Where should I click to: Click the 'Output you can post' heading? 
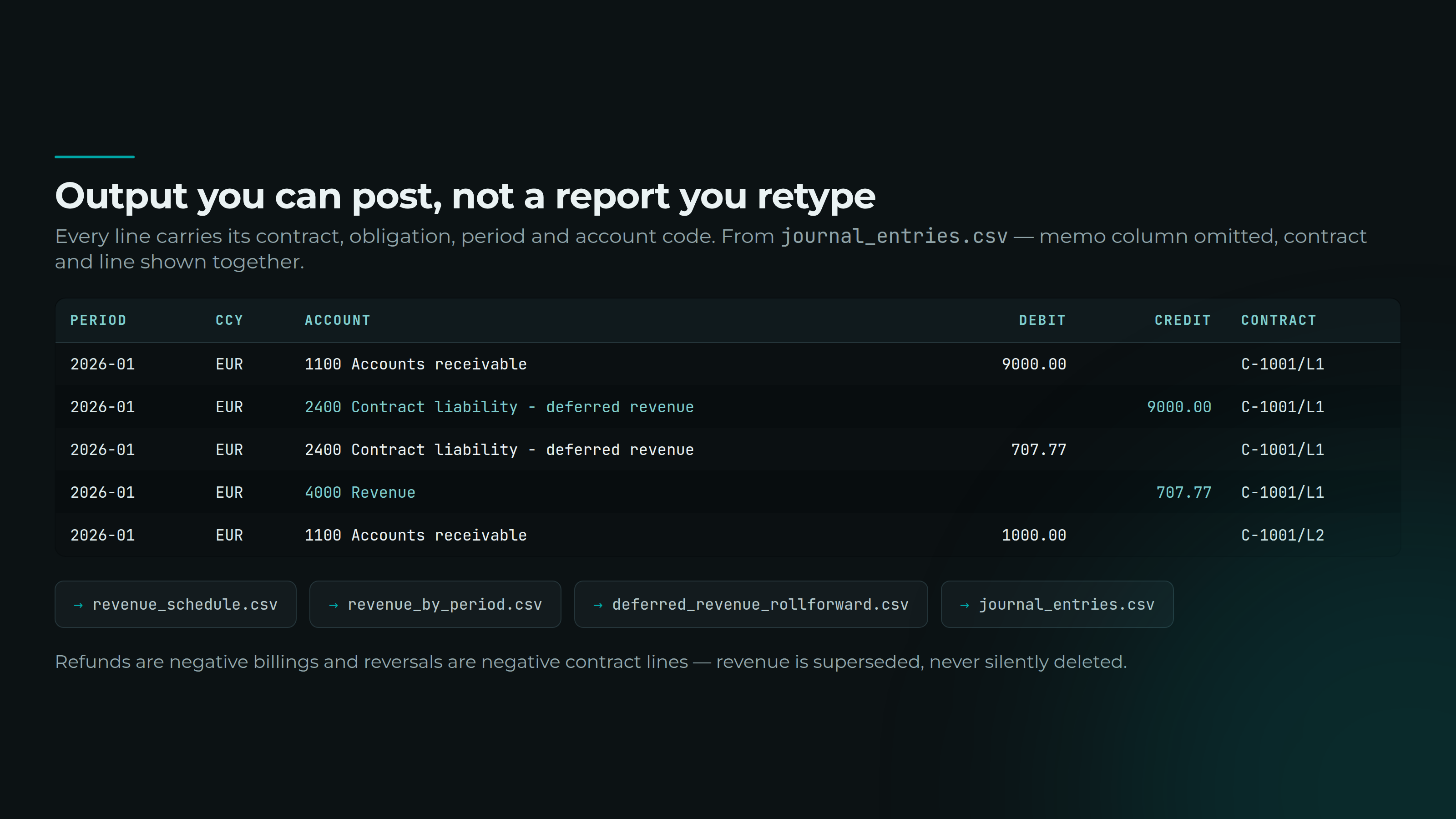(x=465, y=196)
